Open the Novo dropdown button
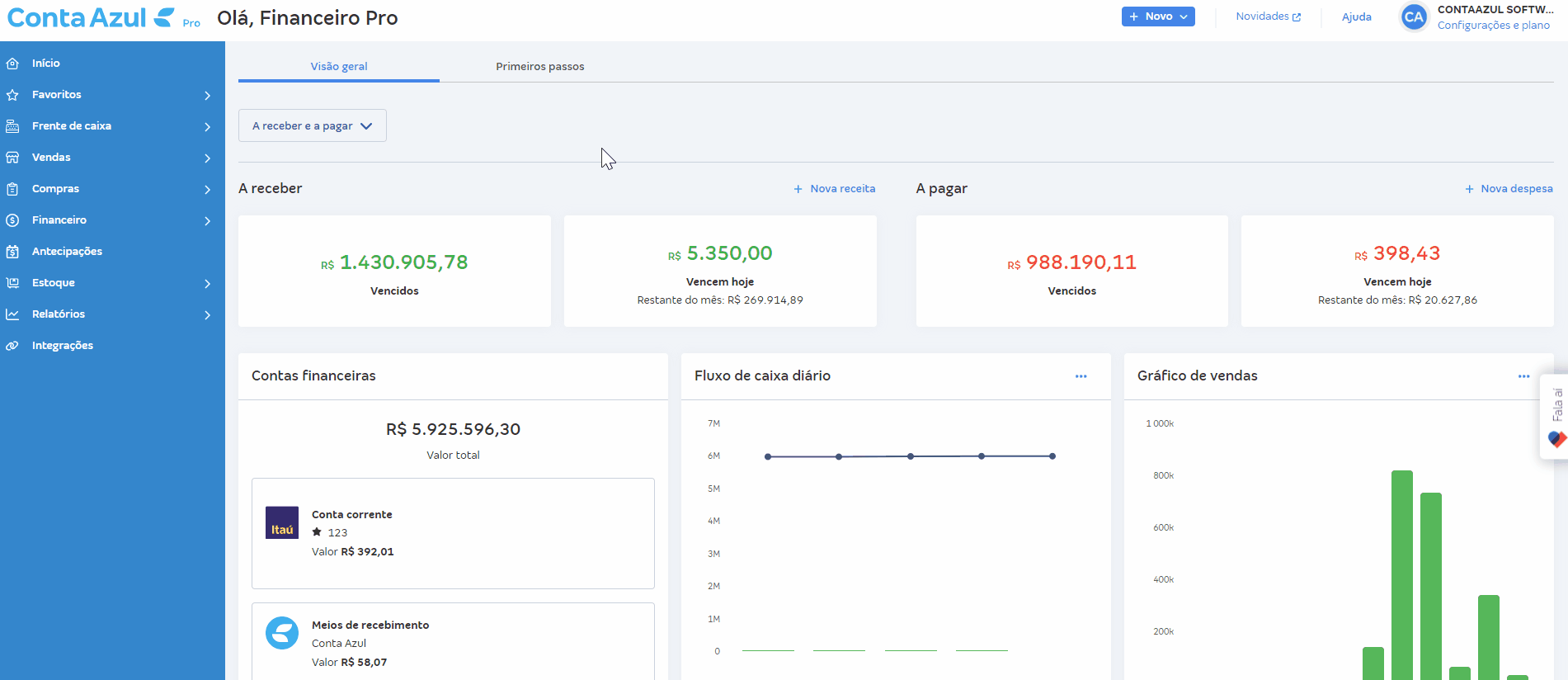The width and height of the screenshot is (1568, 680). (1158, 17)
